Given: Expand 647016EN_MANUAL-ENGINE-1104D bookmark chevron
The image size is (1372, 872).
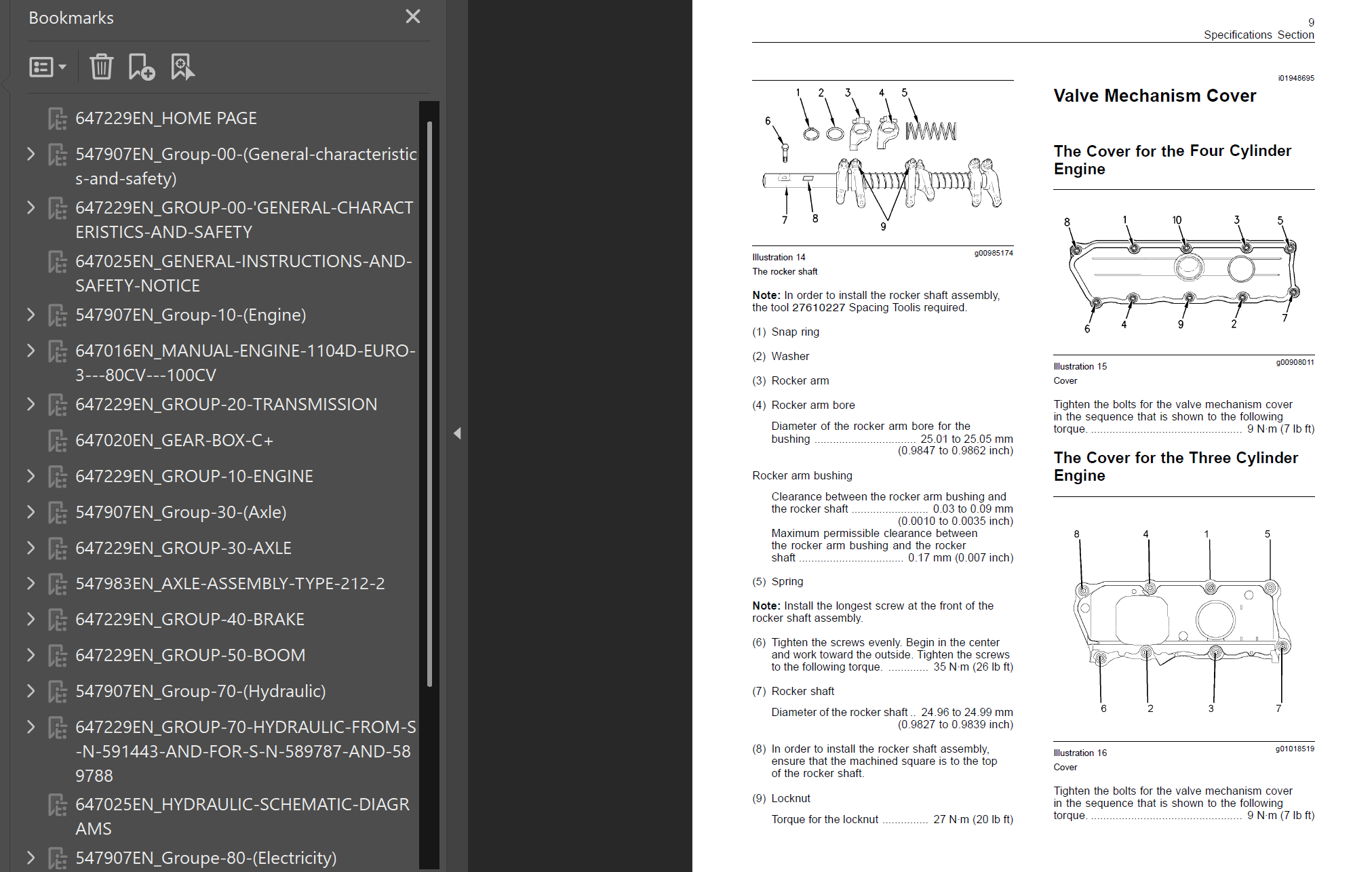Looking at the screenshot, I should click(31, 351).
